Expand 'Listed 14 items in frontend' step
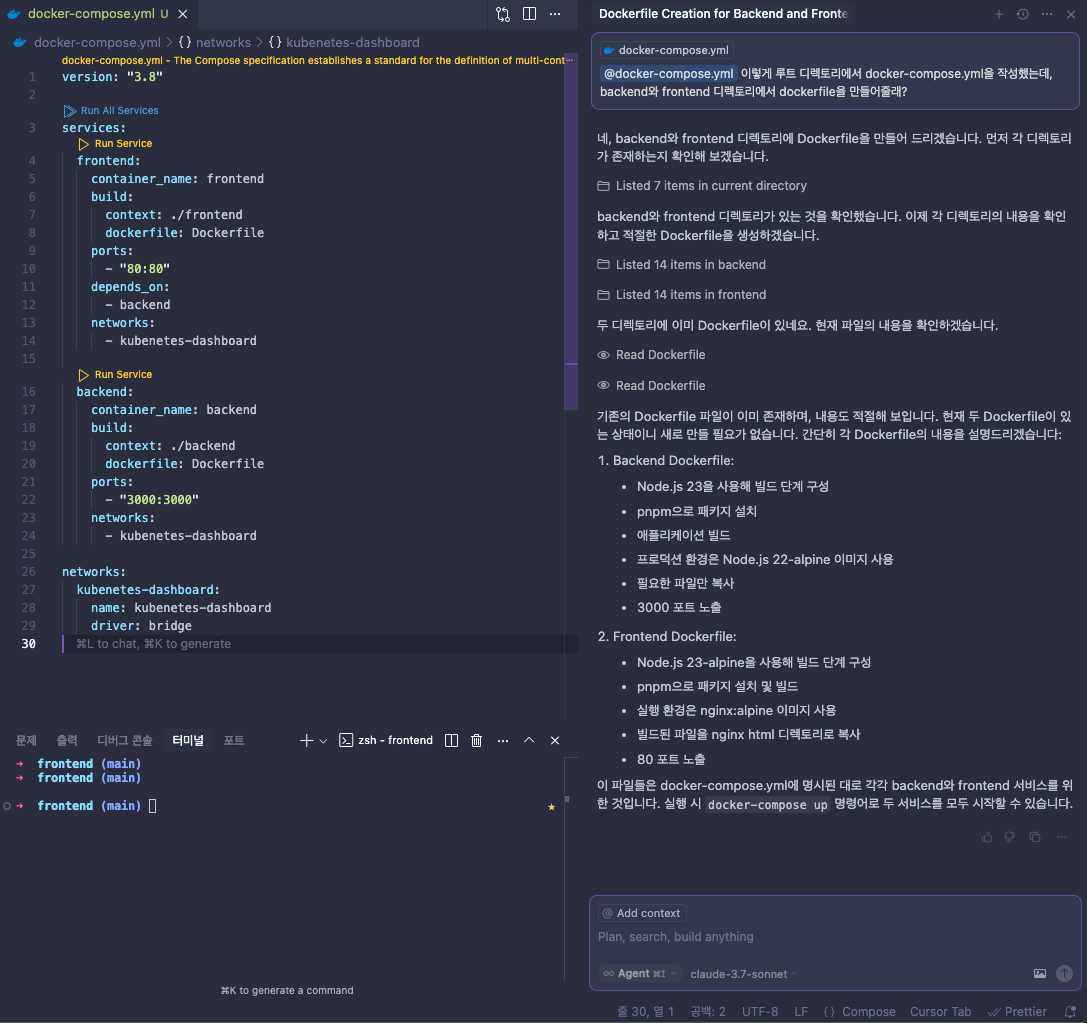Screen dimensions: 1087x1023 click(682, 295)
